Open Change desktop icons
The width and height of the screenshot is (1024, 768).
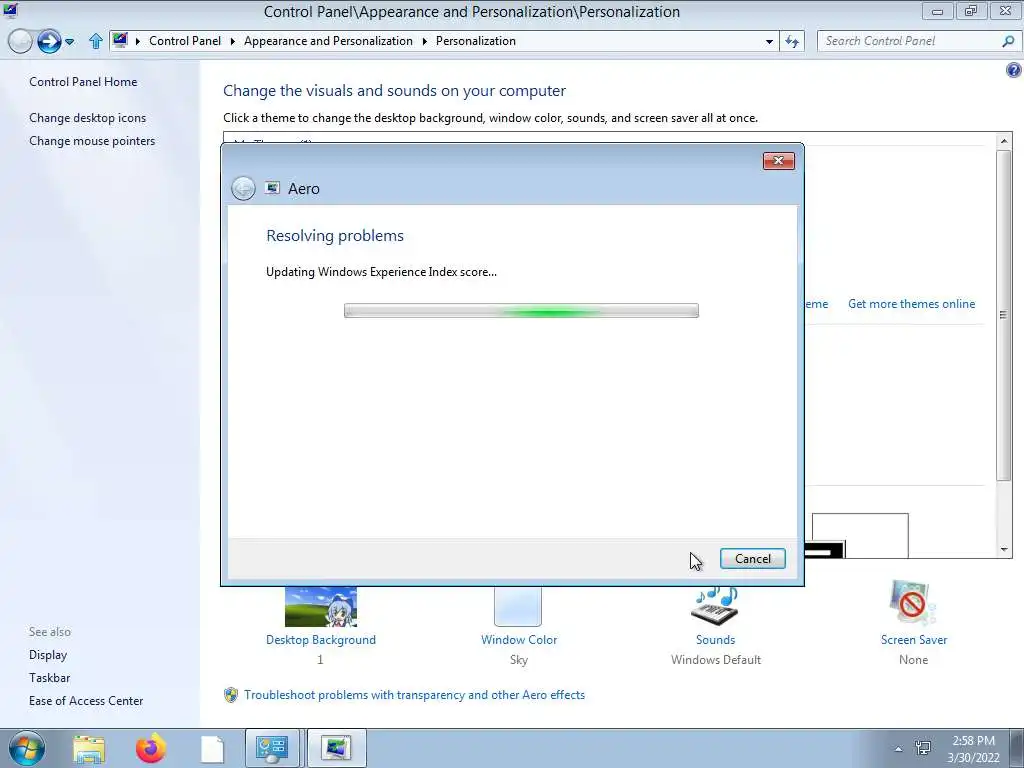click(x=88, y=118)
